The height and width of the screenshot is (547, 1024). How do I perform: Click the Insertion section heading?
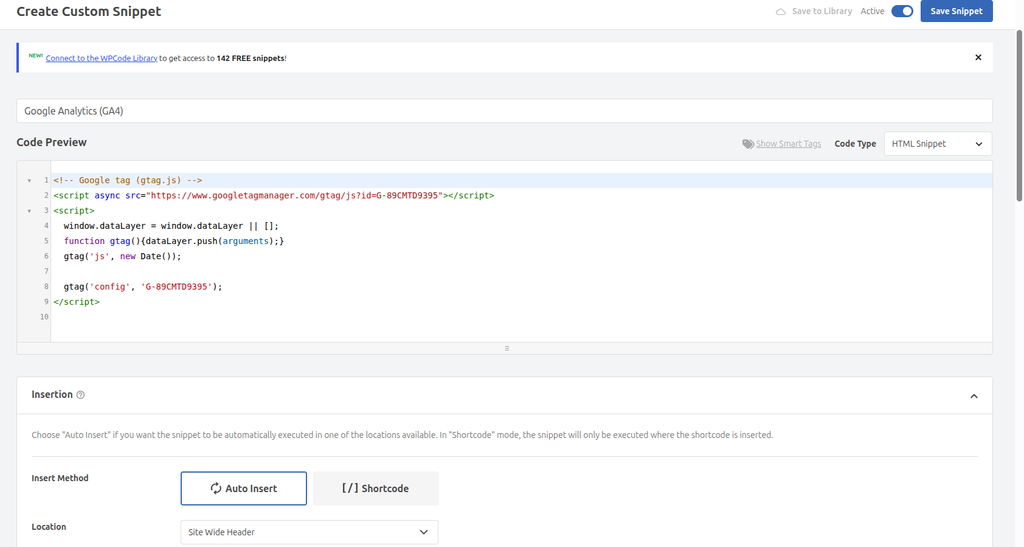click(x=52, y=394)
